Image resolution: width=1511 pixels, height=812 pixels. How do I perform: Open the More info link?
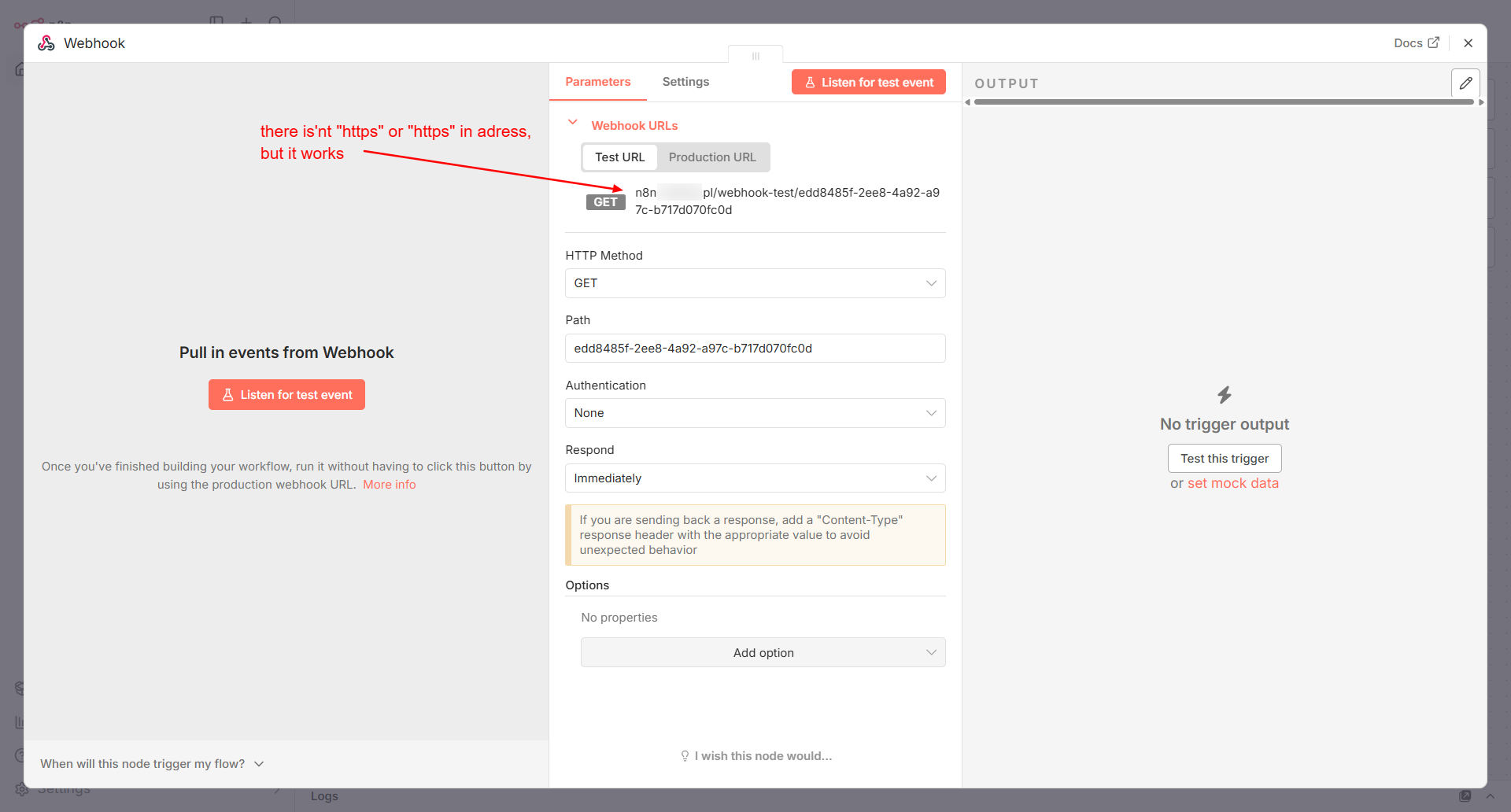(390, 485)
